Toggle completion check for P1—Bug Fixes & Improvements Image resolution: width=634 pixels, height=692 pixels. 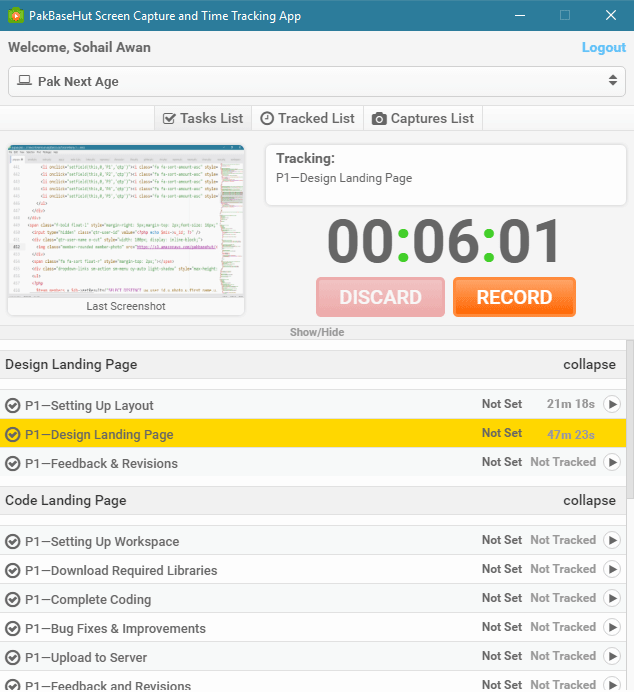click(x=13, y=628)
